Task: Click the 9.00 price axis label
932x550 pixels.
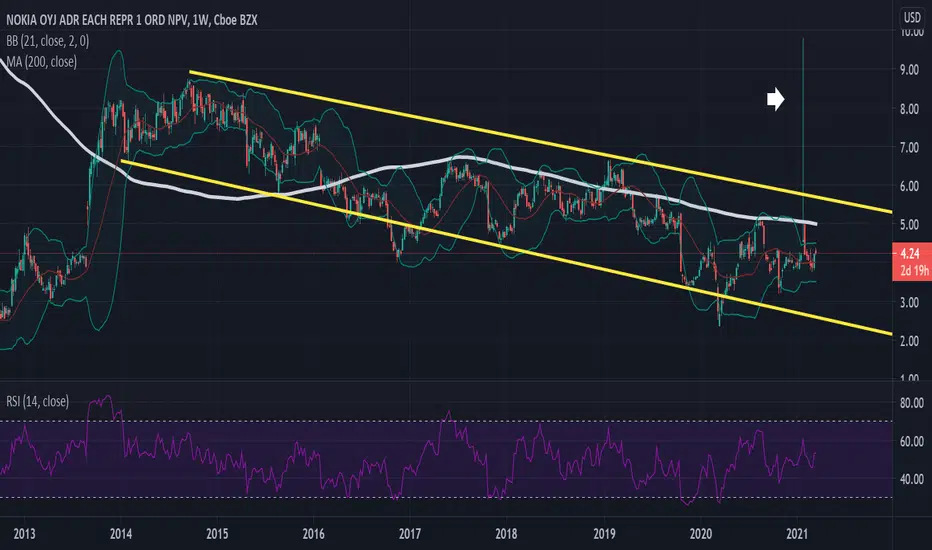Action: coord(909,70)
